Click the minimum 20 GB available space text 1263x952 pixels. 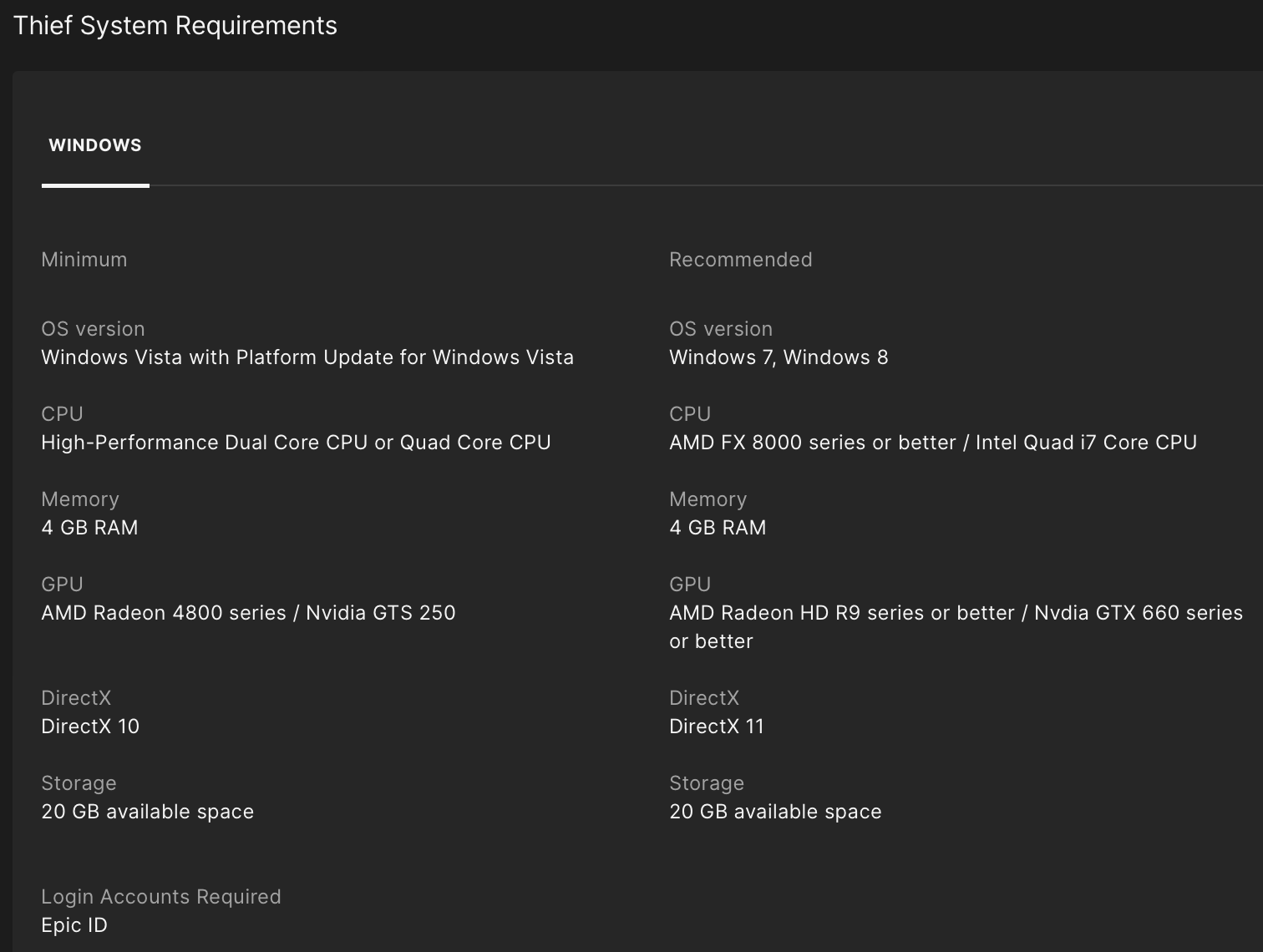148,812
